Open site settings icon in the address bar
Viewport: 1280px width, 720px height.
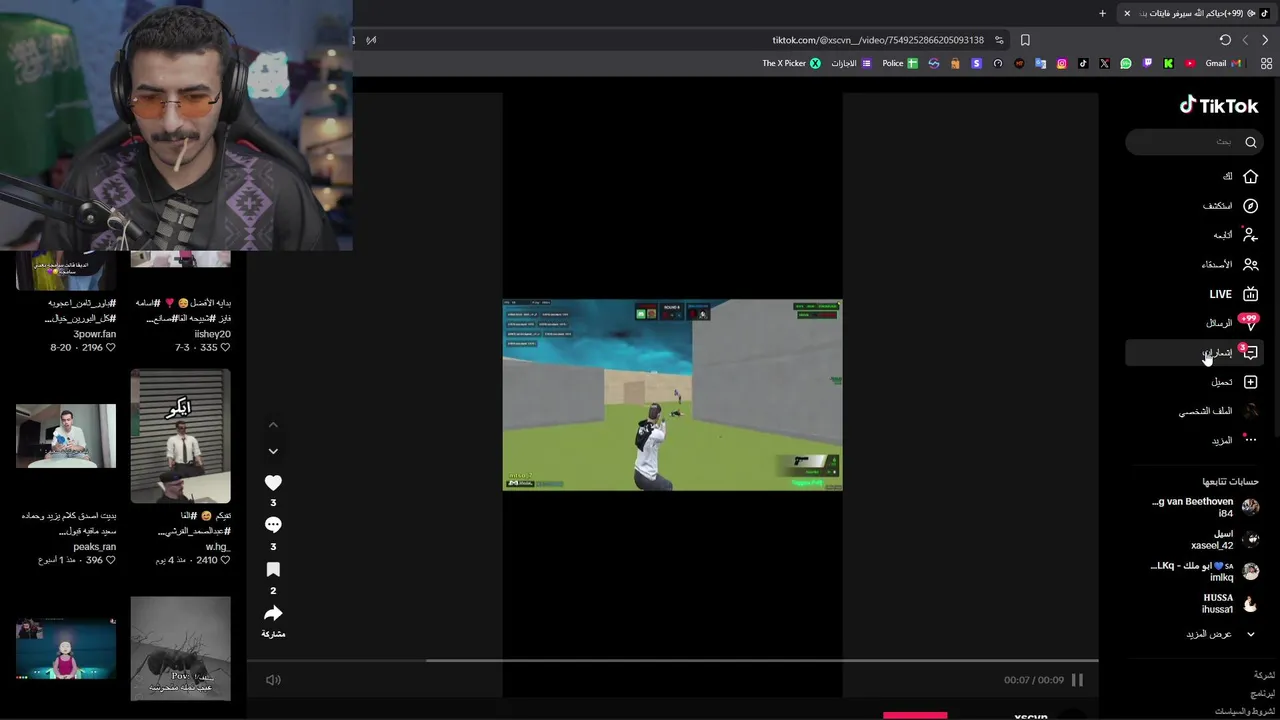point(999,40)
